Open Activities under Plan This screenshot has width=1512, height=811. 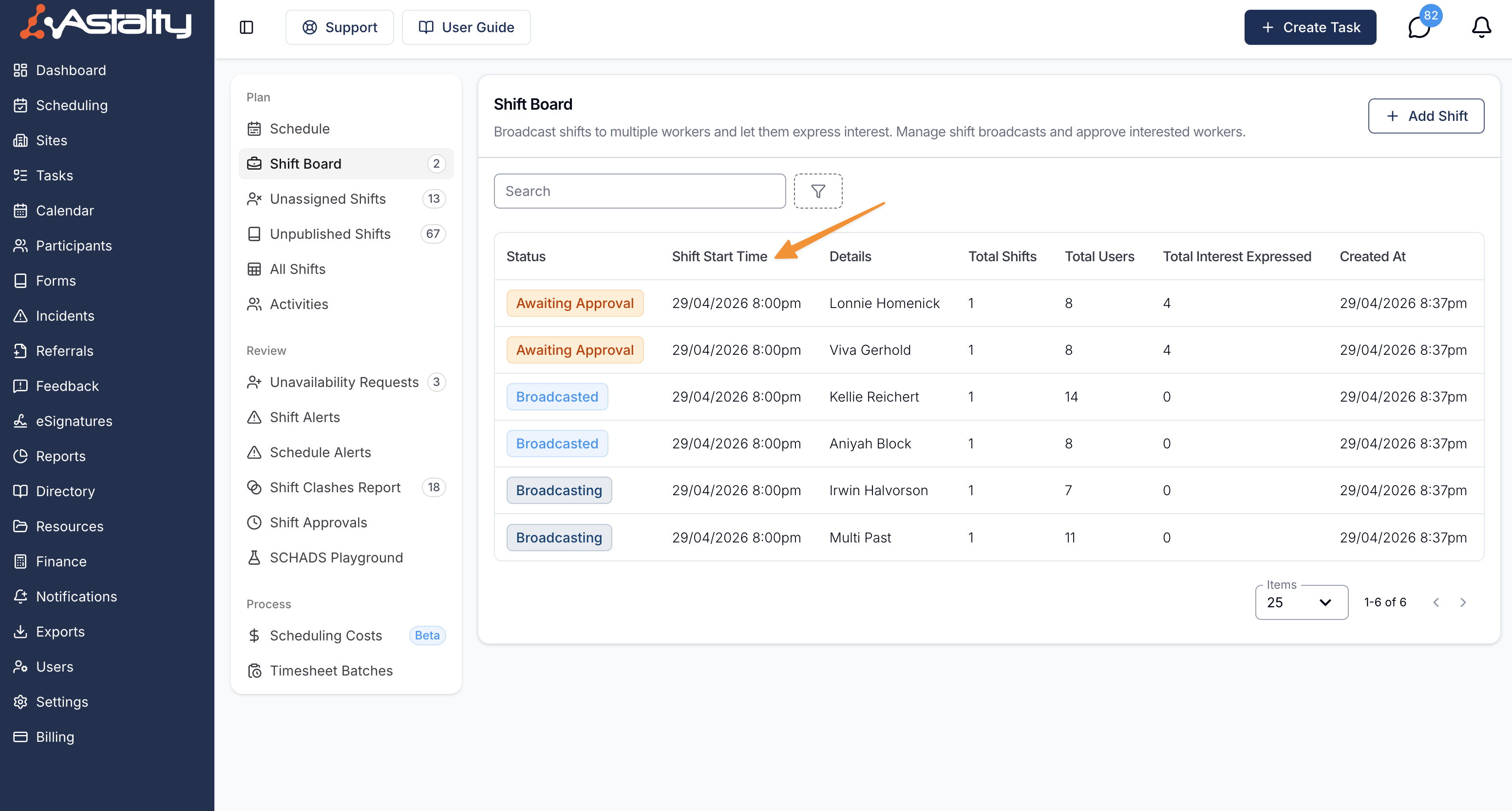346,304
